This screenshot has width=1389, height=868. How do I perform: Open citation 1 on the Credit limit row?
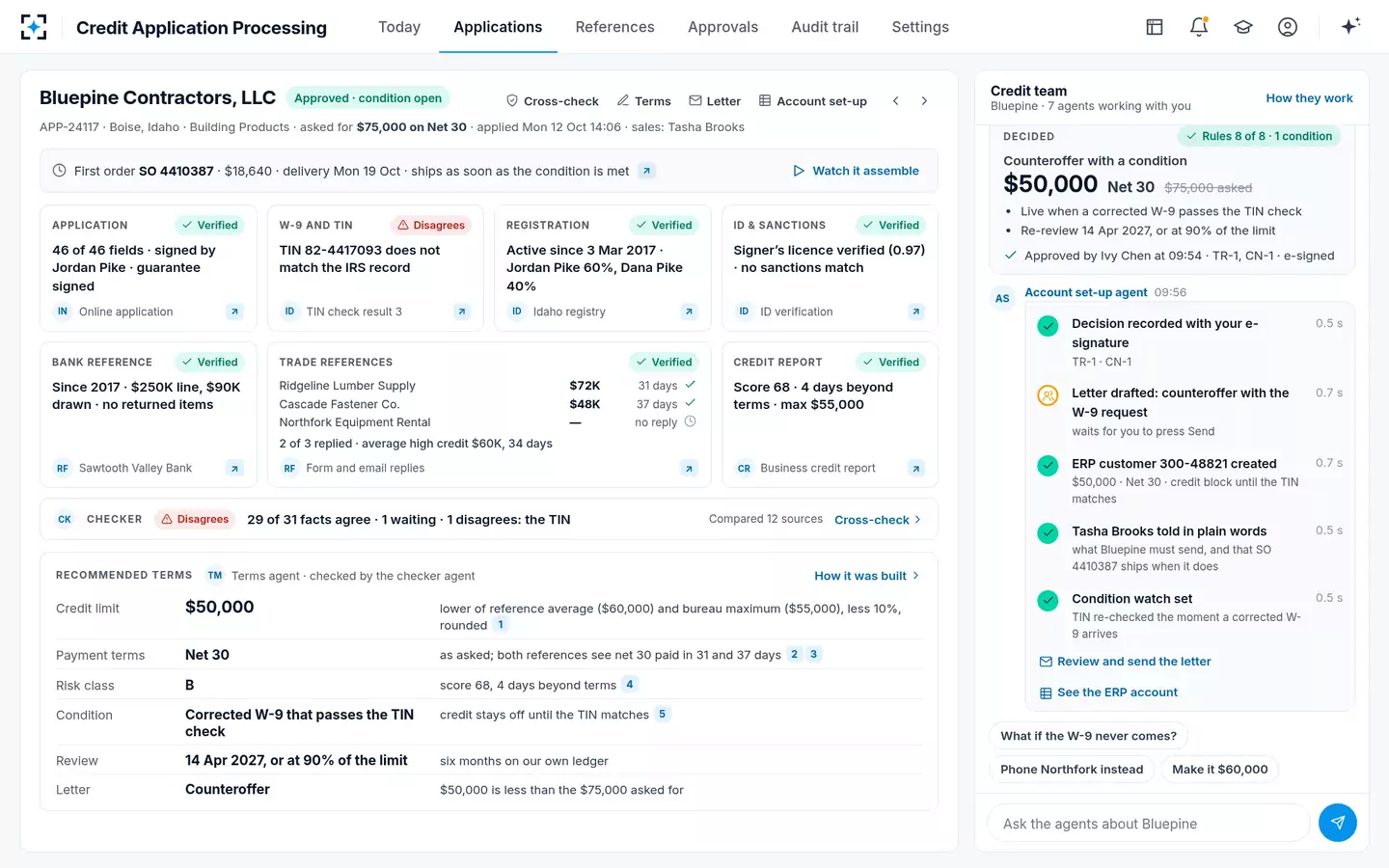[501, 625]
